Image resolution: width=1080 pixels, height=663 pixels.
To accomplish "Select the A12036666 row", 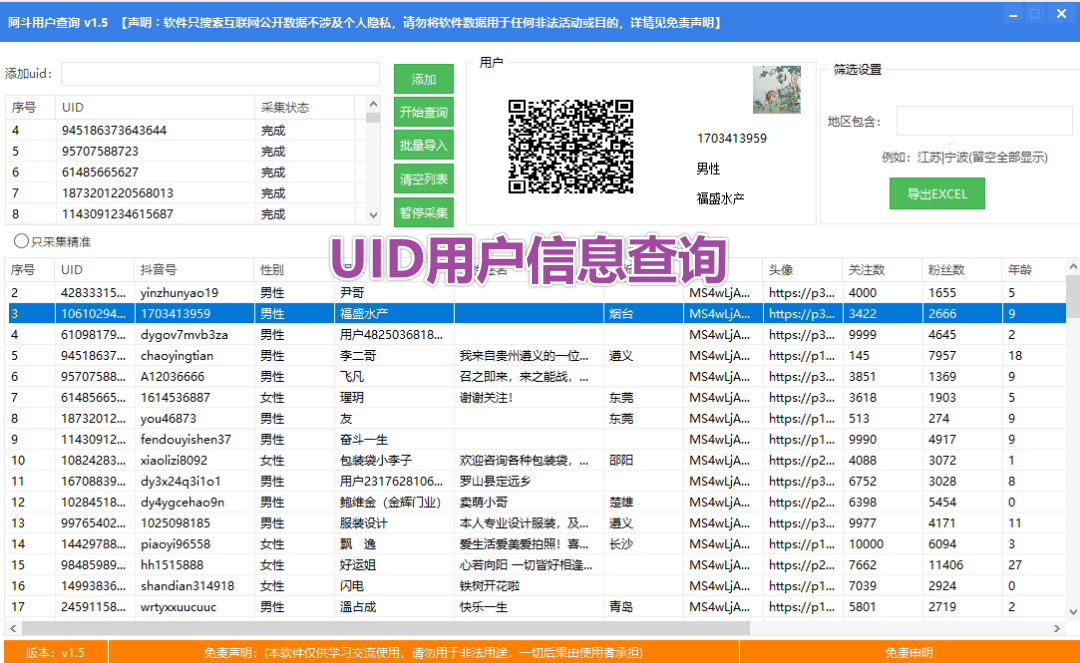I will [x=536, y=377].
